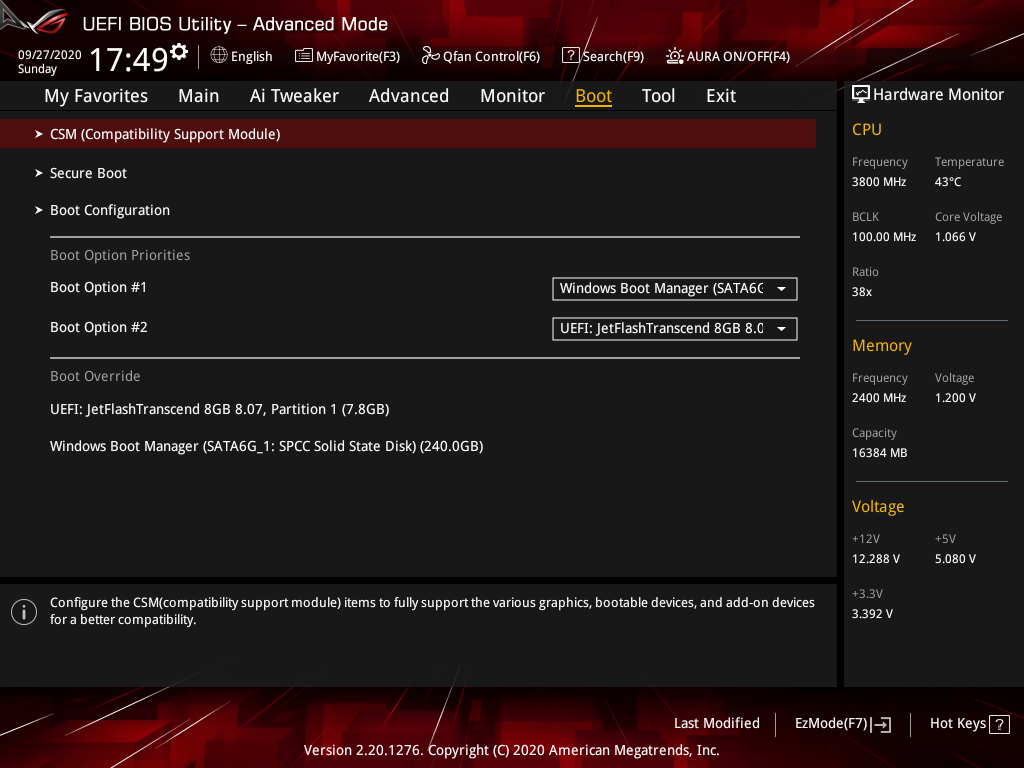Screen dimensions: 1024x768
Task: Click Last Modified button
Action: (716, 724)
